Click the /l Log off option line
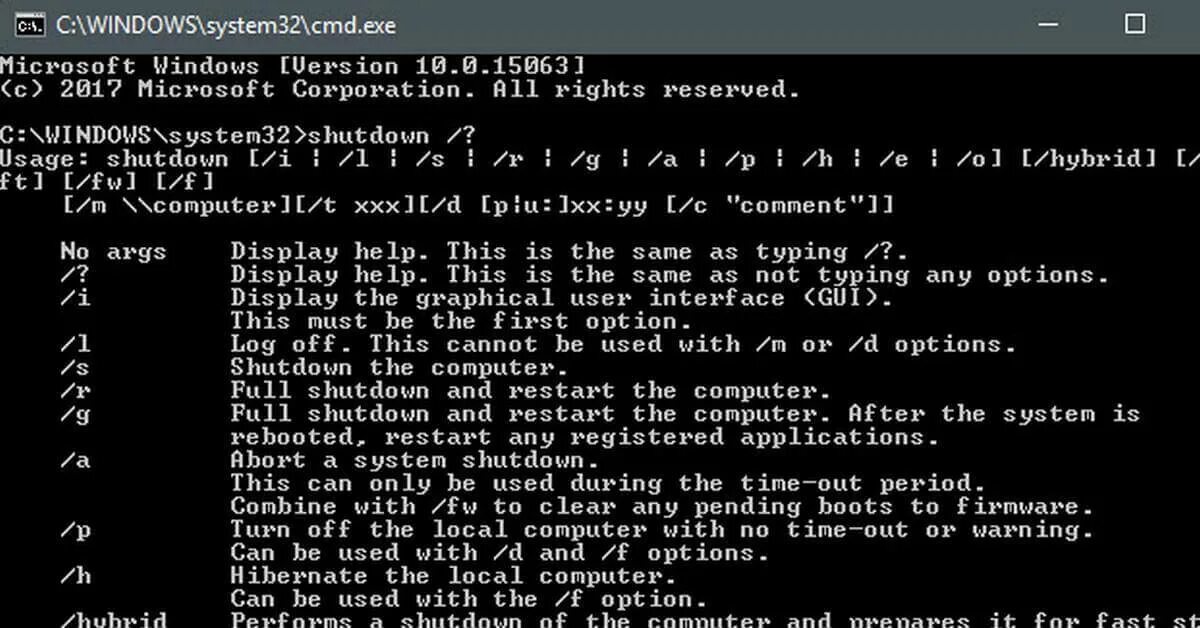This screenshot has height=628, width=1200. 538,344
